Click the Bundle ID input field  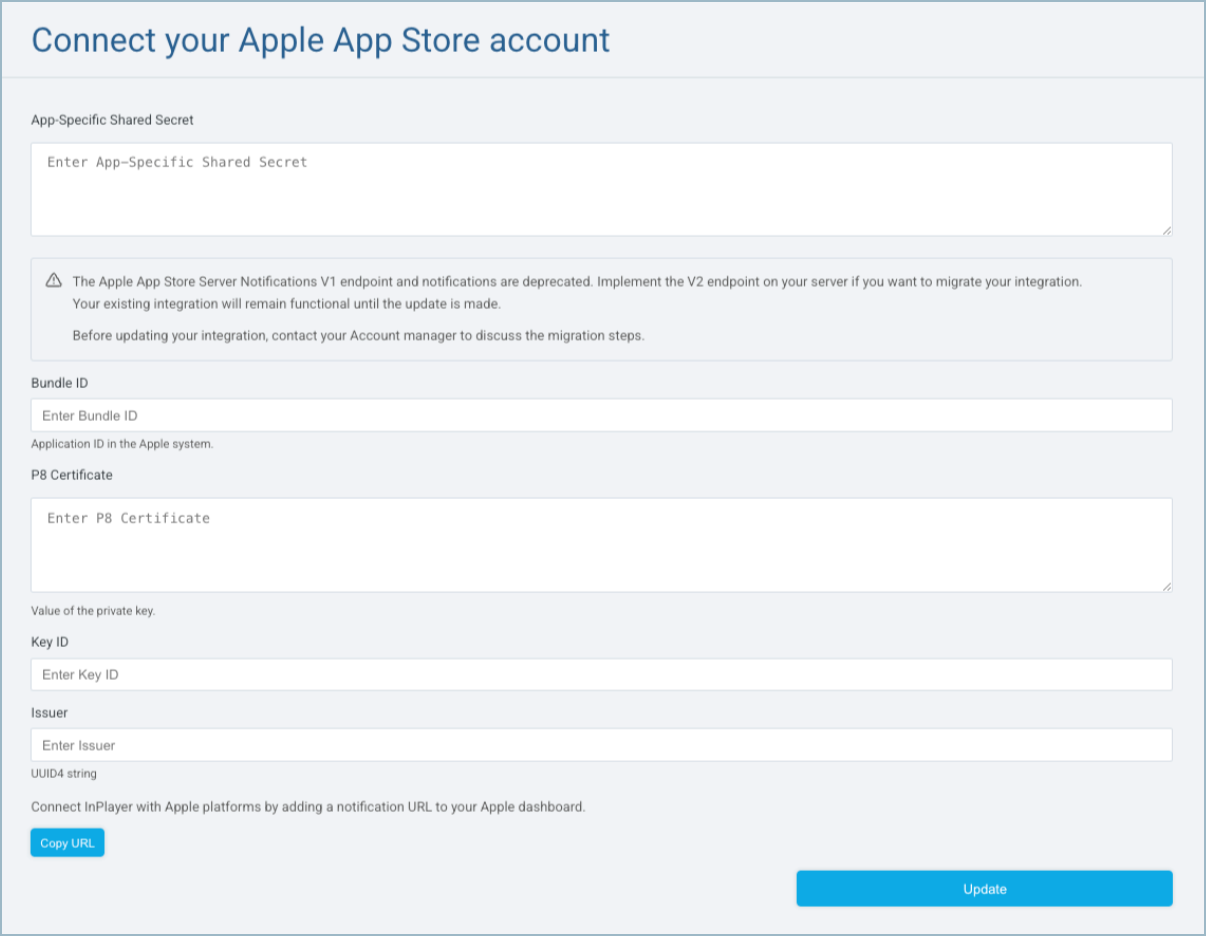601,415
